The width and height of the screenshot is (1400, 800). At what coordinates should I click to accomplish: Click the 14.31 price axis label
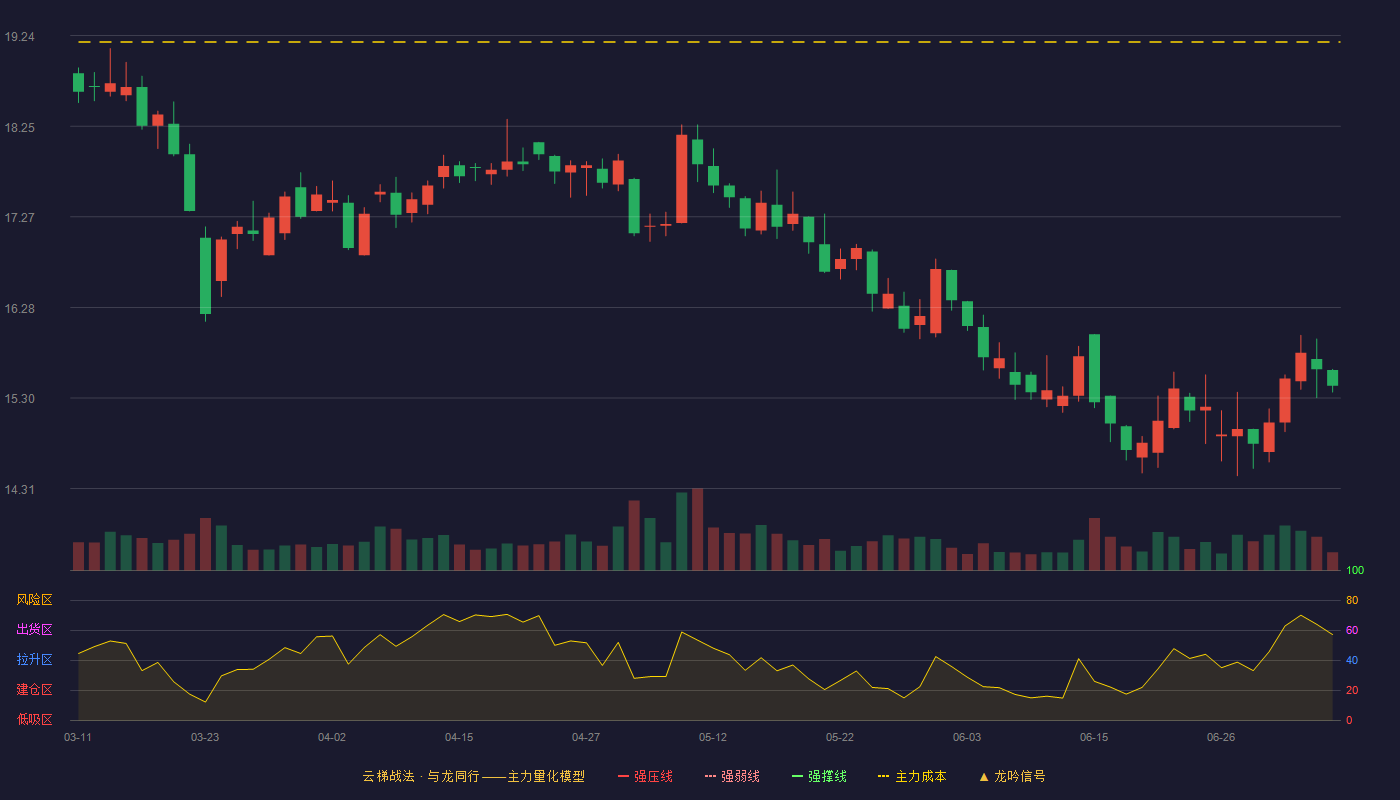[x=19, y=490]
